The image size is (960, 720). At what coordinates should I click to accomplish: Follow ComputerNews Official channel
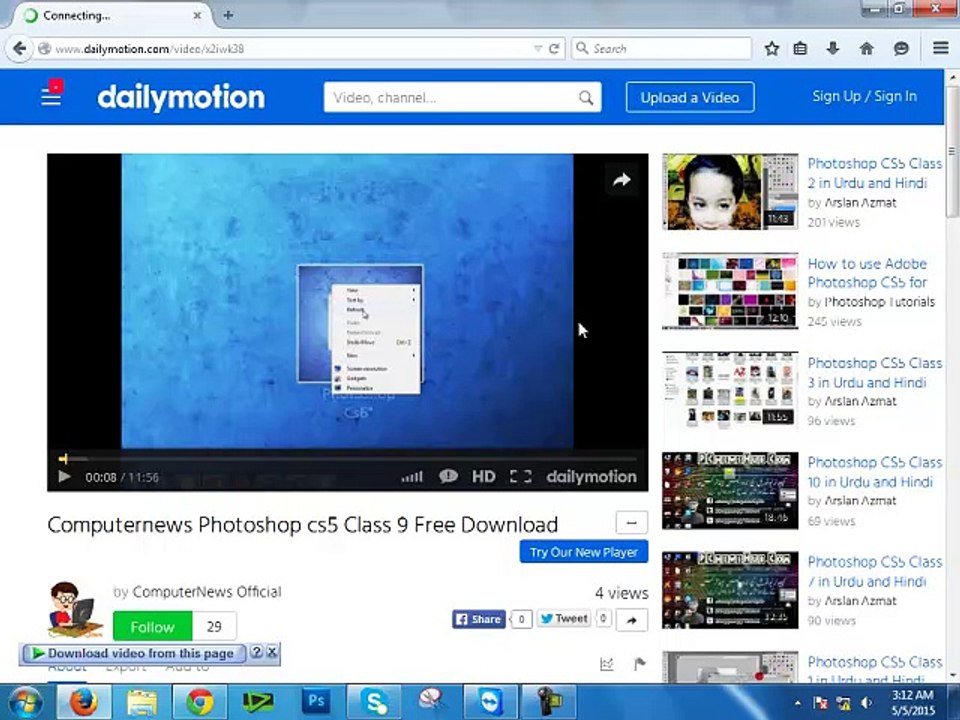(x=152, y=626)
